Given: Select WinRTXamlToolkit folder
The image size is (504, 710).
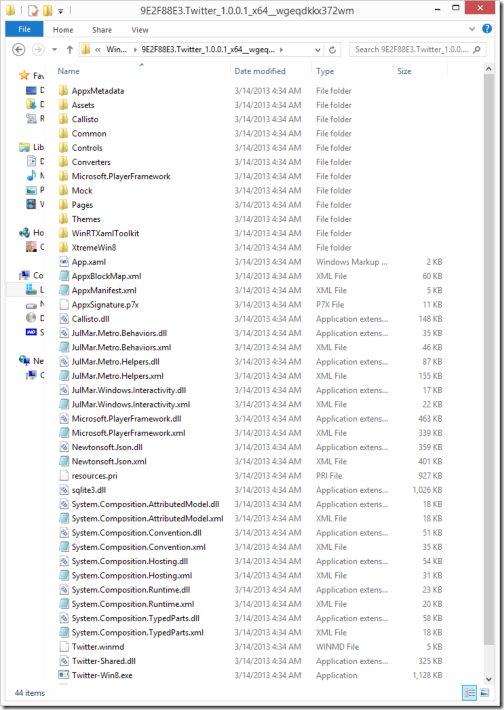Looking at the screenshot, I should point(105,233).
